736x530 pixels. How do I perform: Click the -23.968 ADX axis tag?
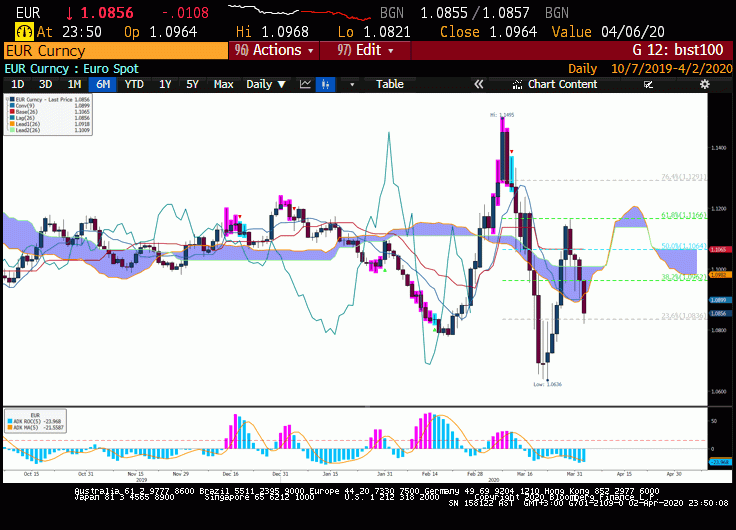click(720, 462)
